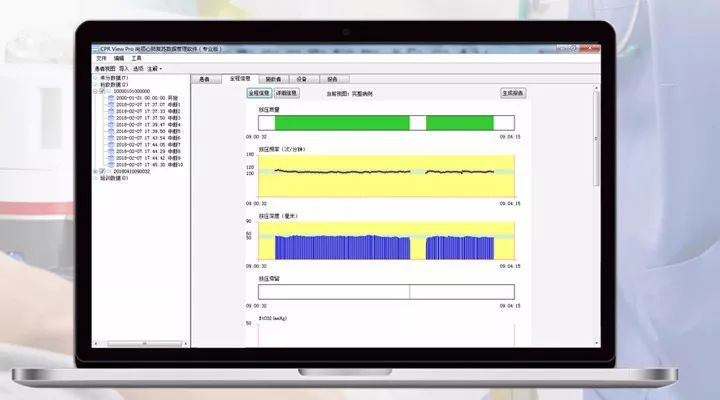
Task: Select the 17:37:50 record in the tree
Action: click(142, 117)
